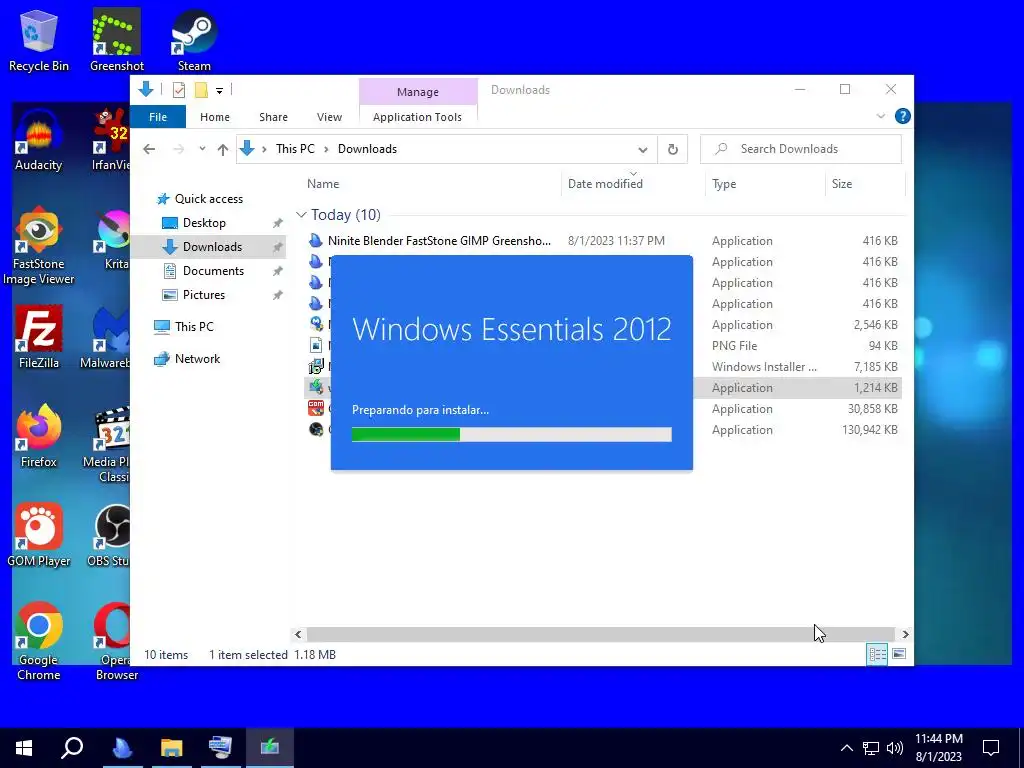The width and height of the screenshot is (1024, 768).
Task: Sort by the Size column header
Action: coord(865,184)
